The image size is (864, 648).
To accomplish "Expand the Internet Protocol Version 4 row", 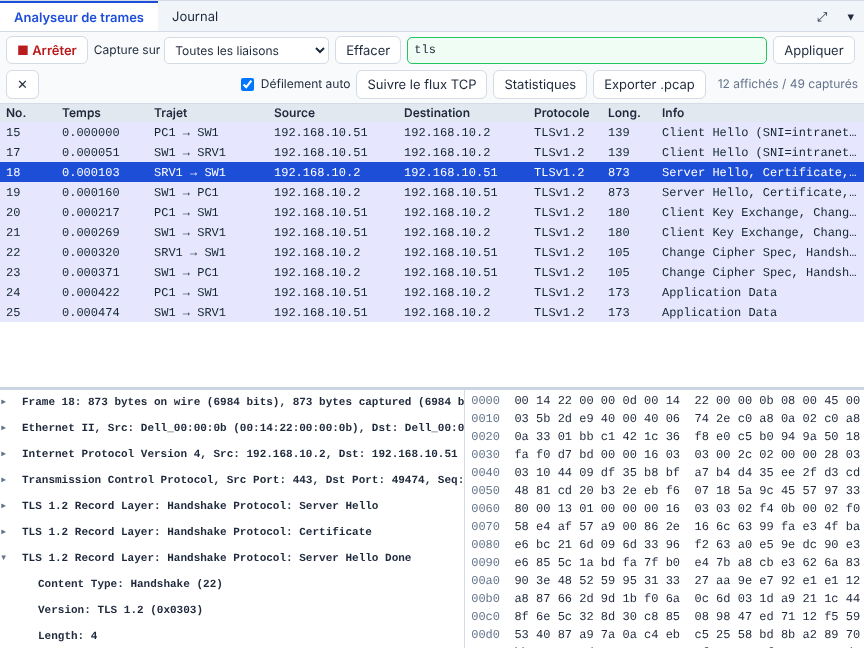I will tap(4, 453).
